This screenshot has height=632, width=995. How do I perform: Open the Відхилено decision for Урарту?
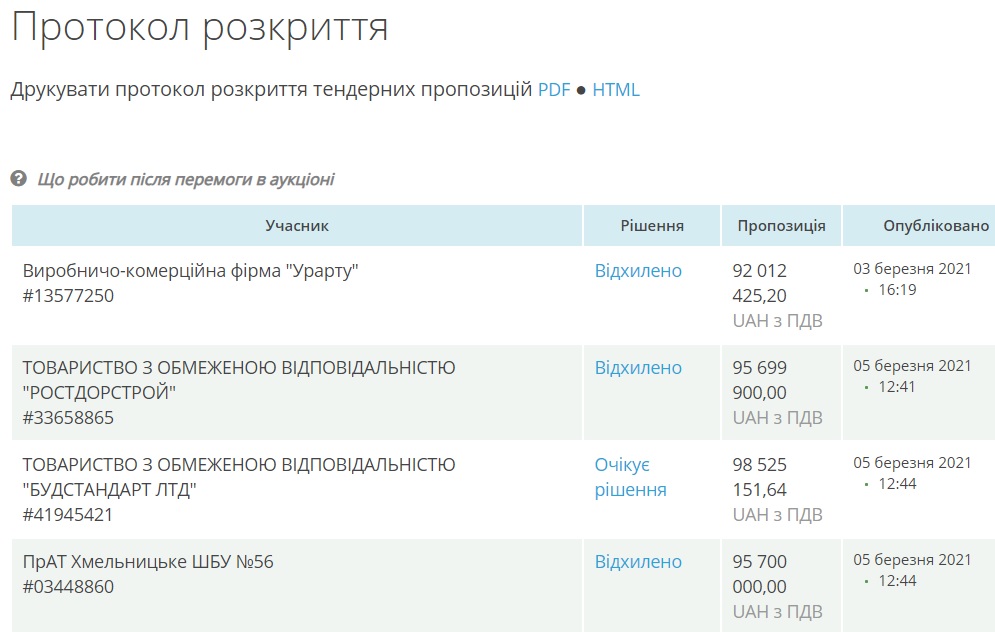click(x=638, y=271)
